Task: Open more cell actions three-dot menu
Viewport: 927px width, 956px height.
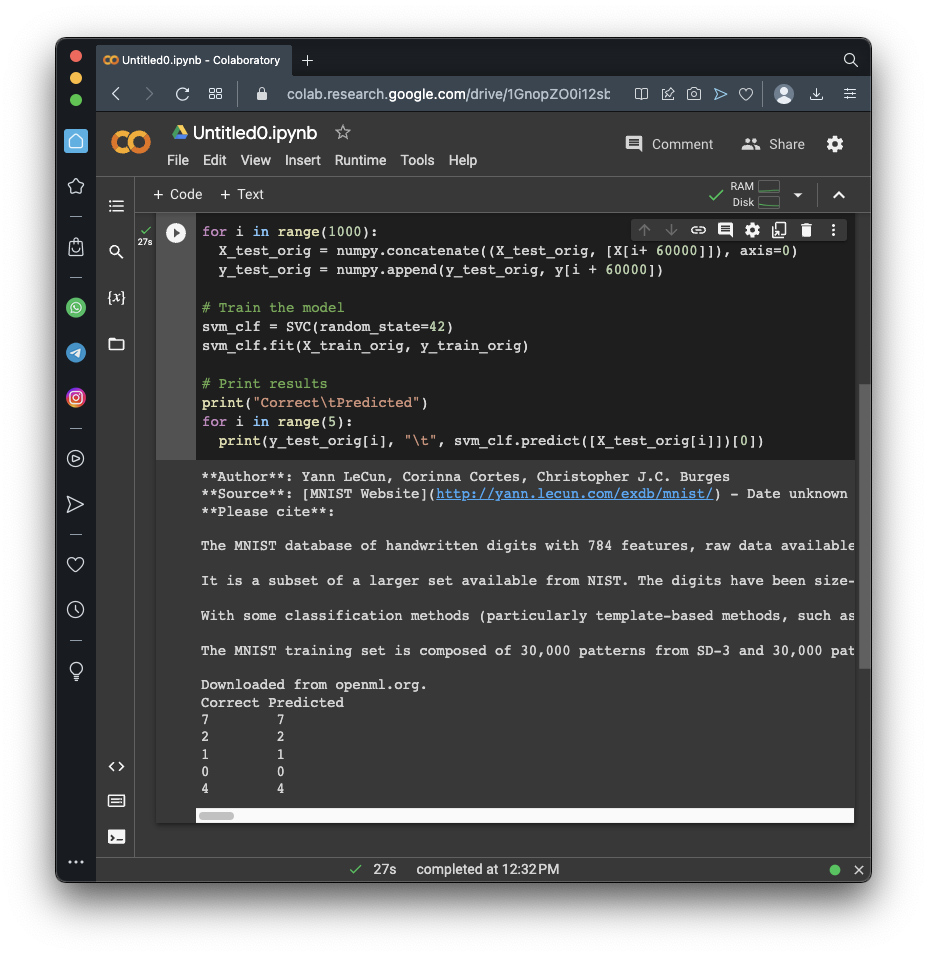Action: pos(833,230)
